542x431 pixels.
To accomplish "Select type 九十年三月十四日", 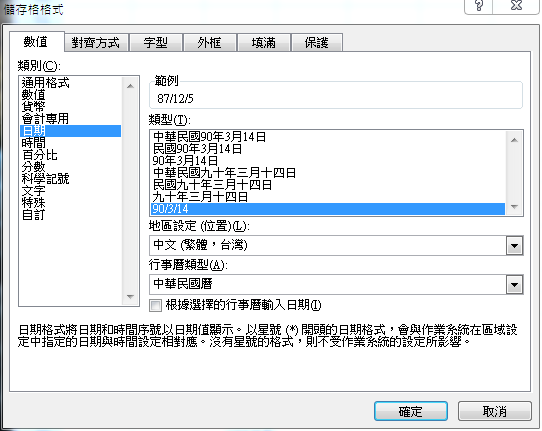I will [328, 197].
